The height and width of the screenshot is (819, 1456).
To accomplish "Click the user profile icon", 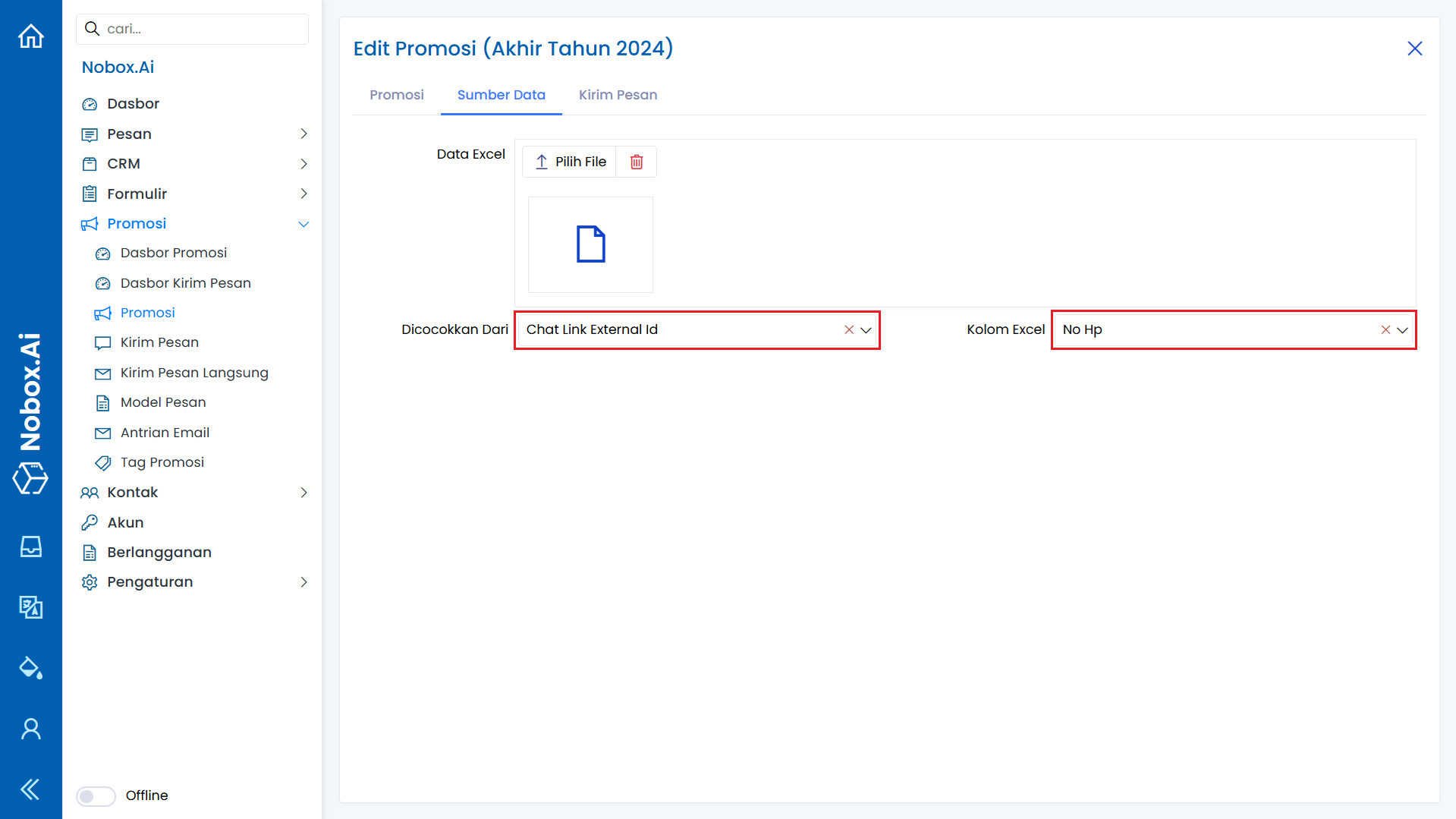I will [31, 729].
